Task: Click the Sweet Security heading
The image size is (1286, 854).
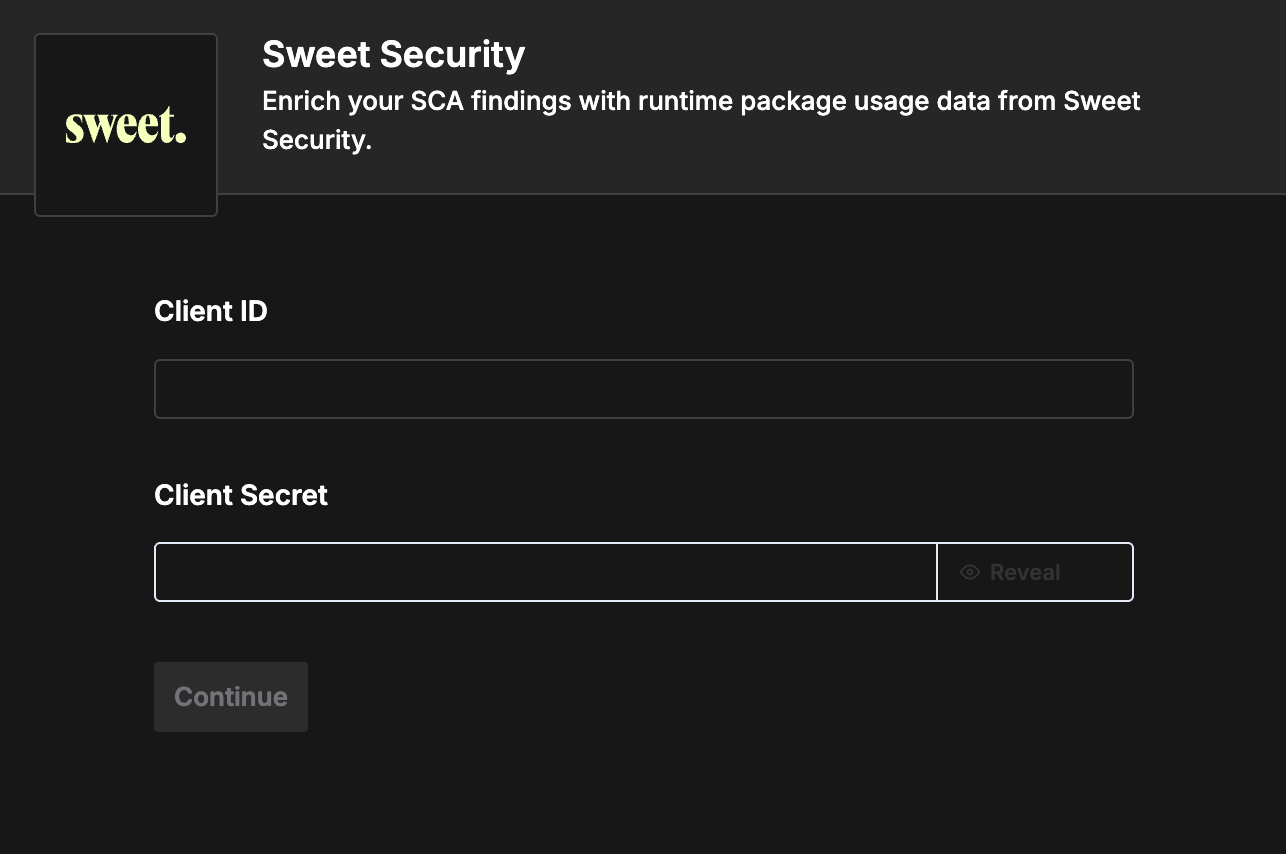Action: [x=393, y=55]
